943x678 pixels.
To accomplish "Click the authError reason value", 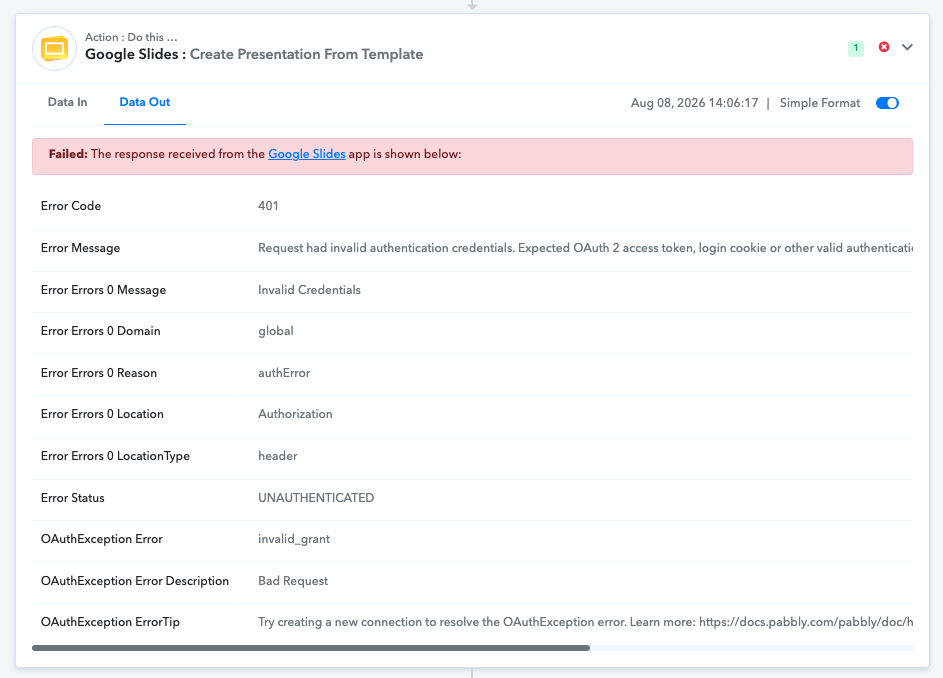I will [x=284, y=373].
